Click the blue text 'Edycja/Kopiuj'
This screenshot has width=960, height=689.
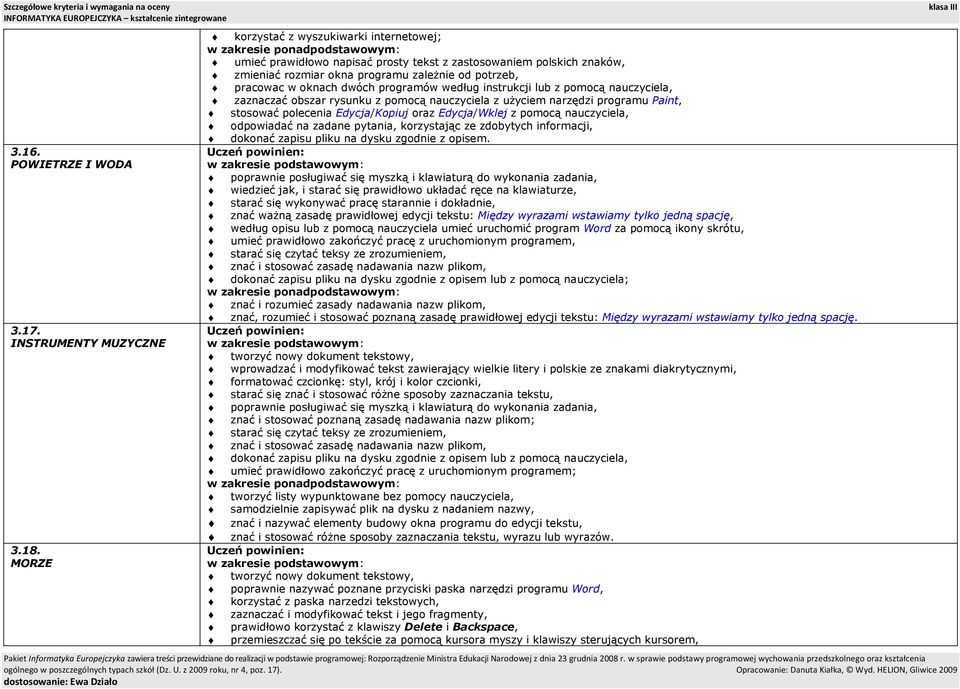(372, 113)
